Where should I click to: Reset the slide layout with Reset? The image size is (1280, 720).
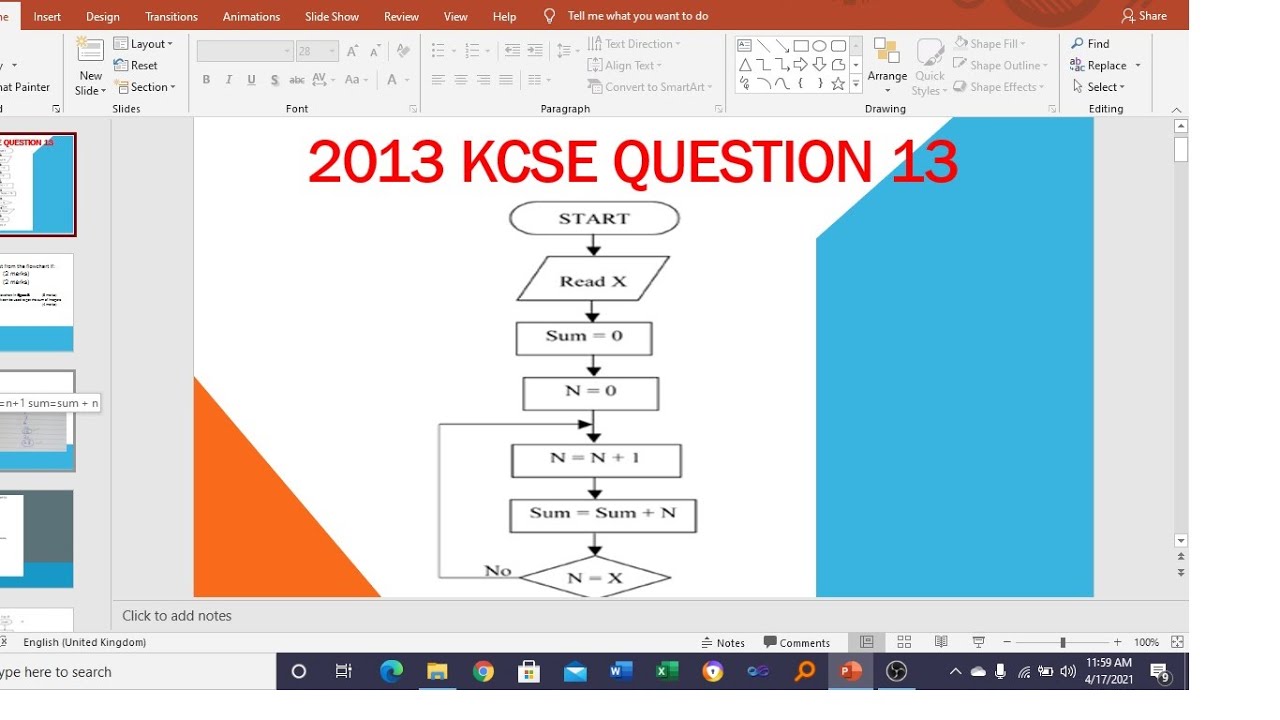(x=136, y=65)
